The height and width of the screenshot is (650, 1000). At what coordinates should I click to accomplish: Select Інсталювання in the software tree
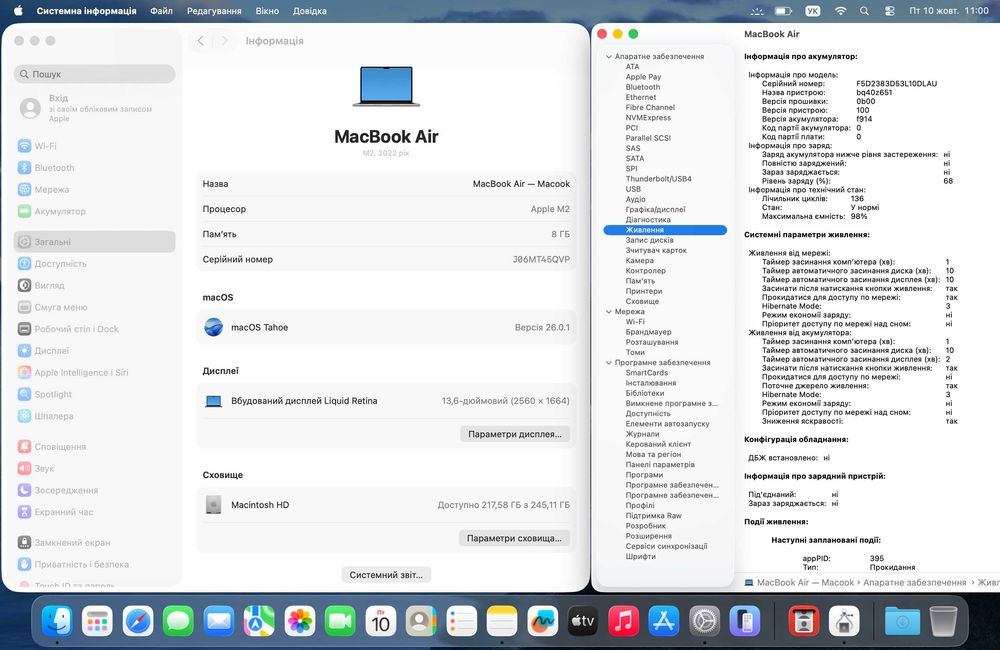(x=651, y=383)
